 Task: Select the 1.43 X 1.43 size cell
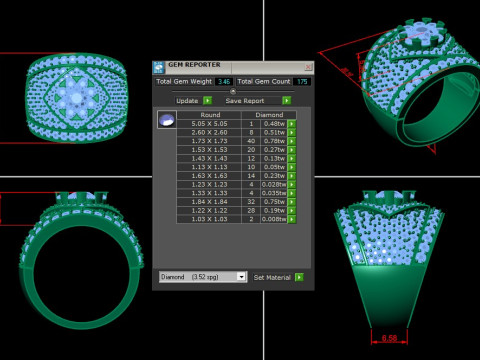[x=209, y=158]
